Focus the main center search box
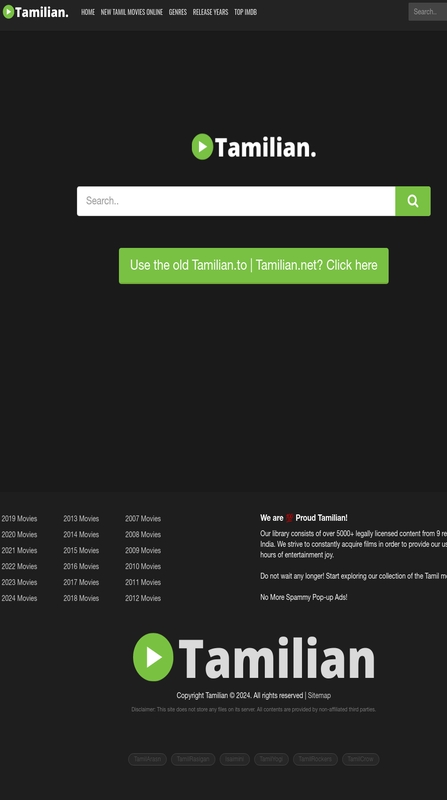This screenshot has height=800, width=447. [236, 201]
